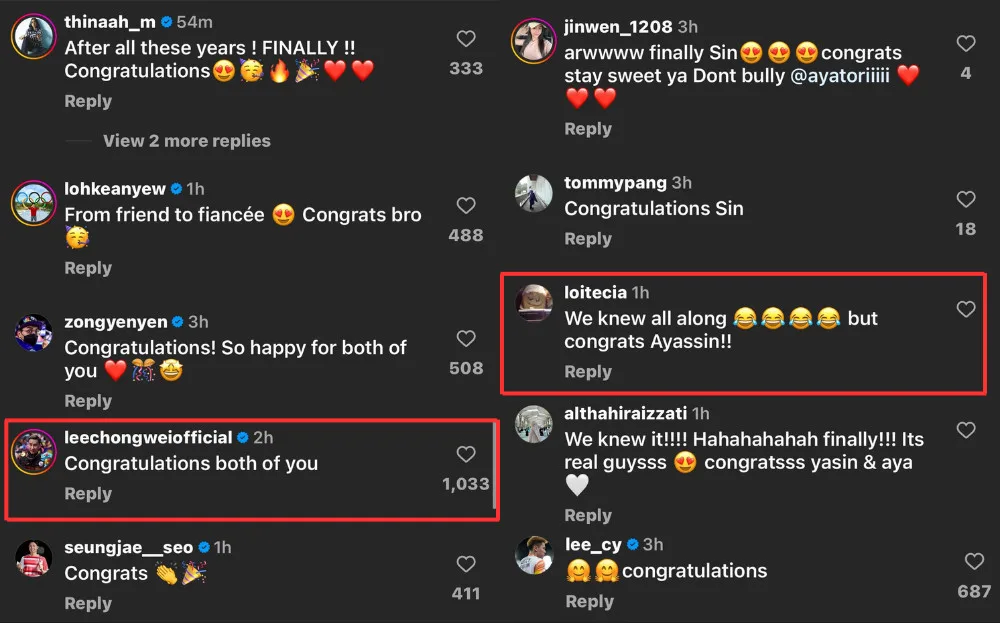Reply to thinaah_m's comment

click(x=88, y=101)
